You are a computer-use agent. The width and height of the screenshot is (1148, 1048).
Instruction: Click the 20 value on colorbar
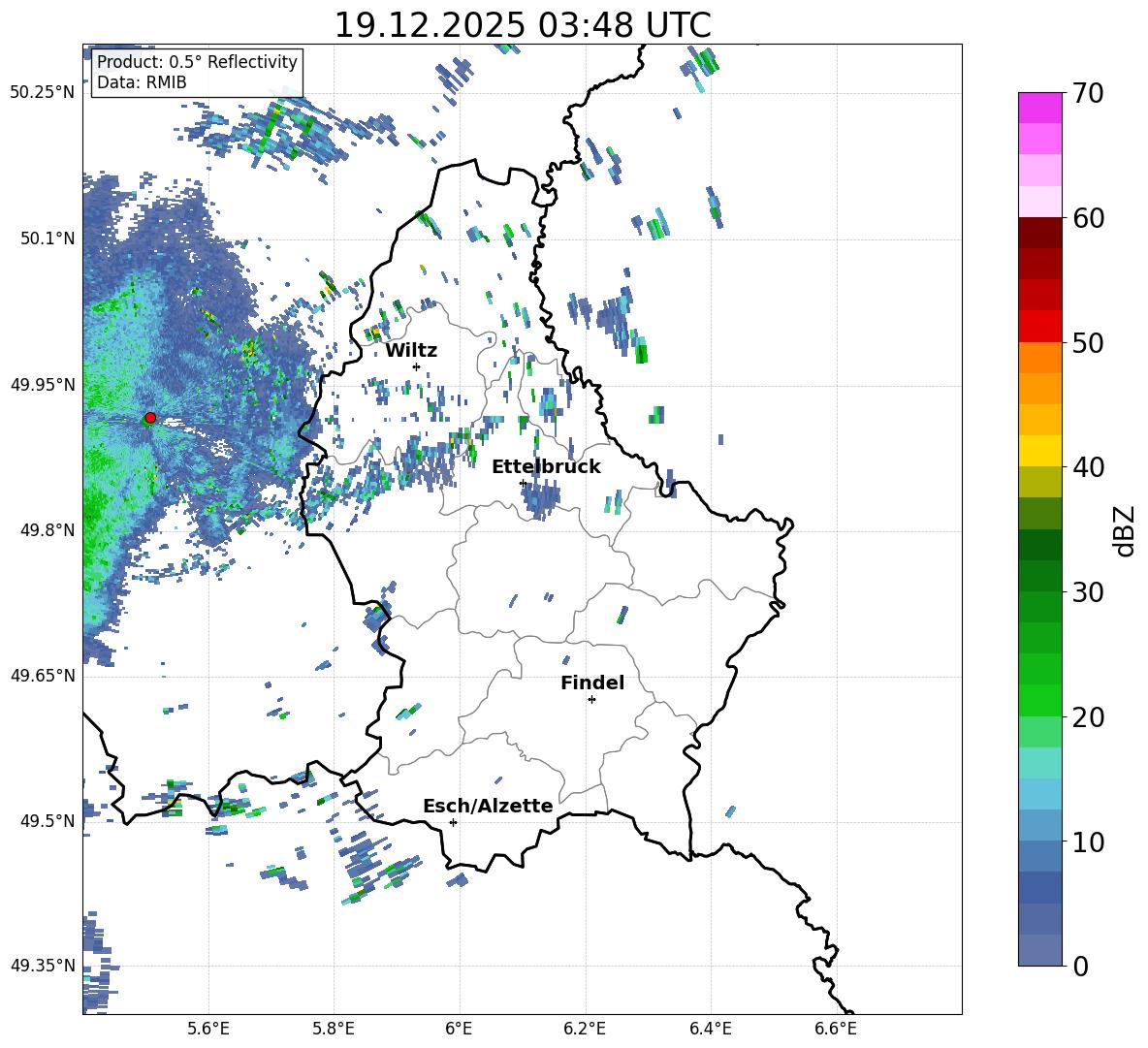tap(1087, 717)
